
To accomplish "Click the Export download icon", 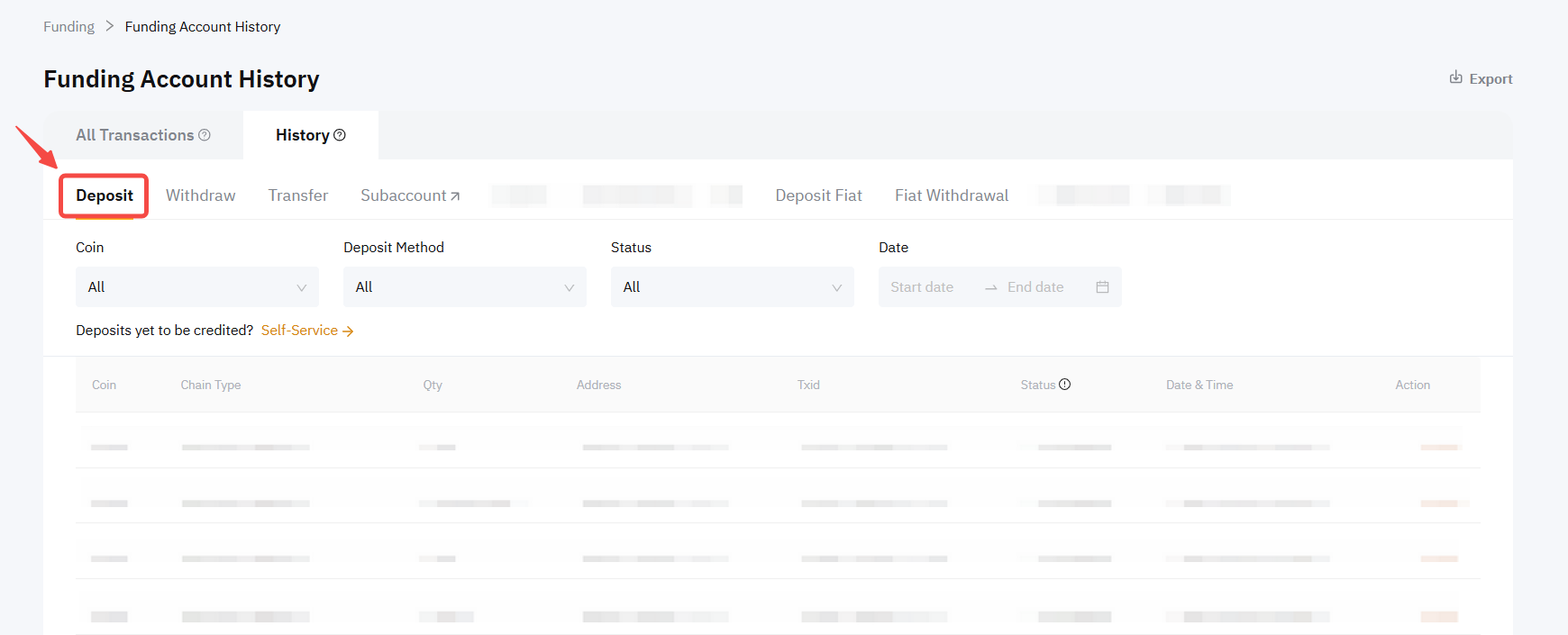I will click(x=1455, y=77).
